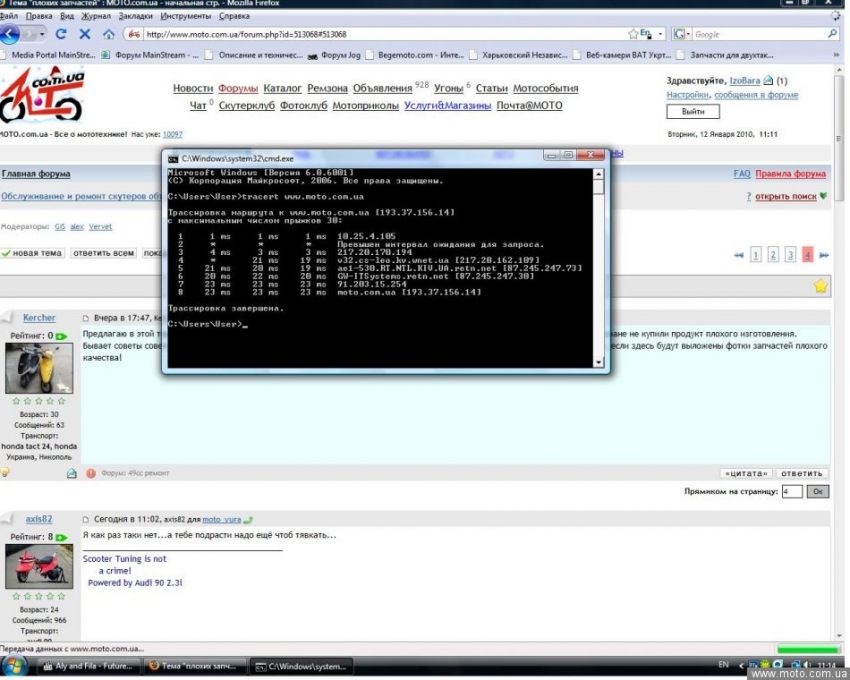Click the новая тема button
The height and width of the screenshot is (680, 850).
click(x=33, y=253)
